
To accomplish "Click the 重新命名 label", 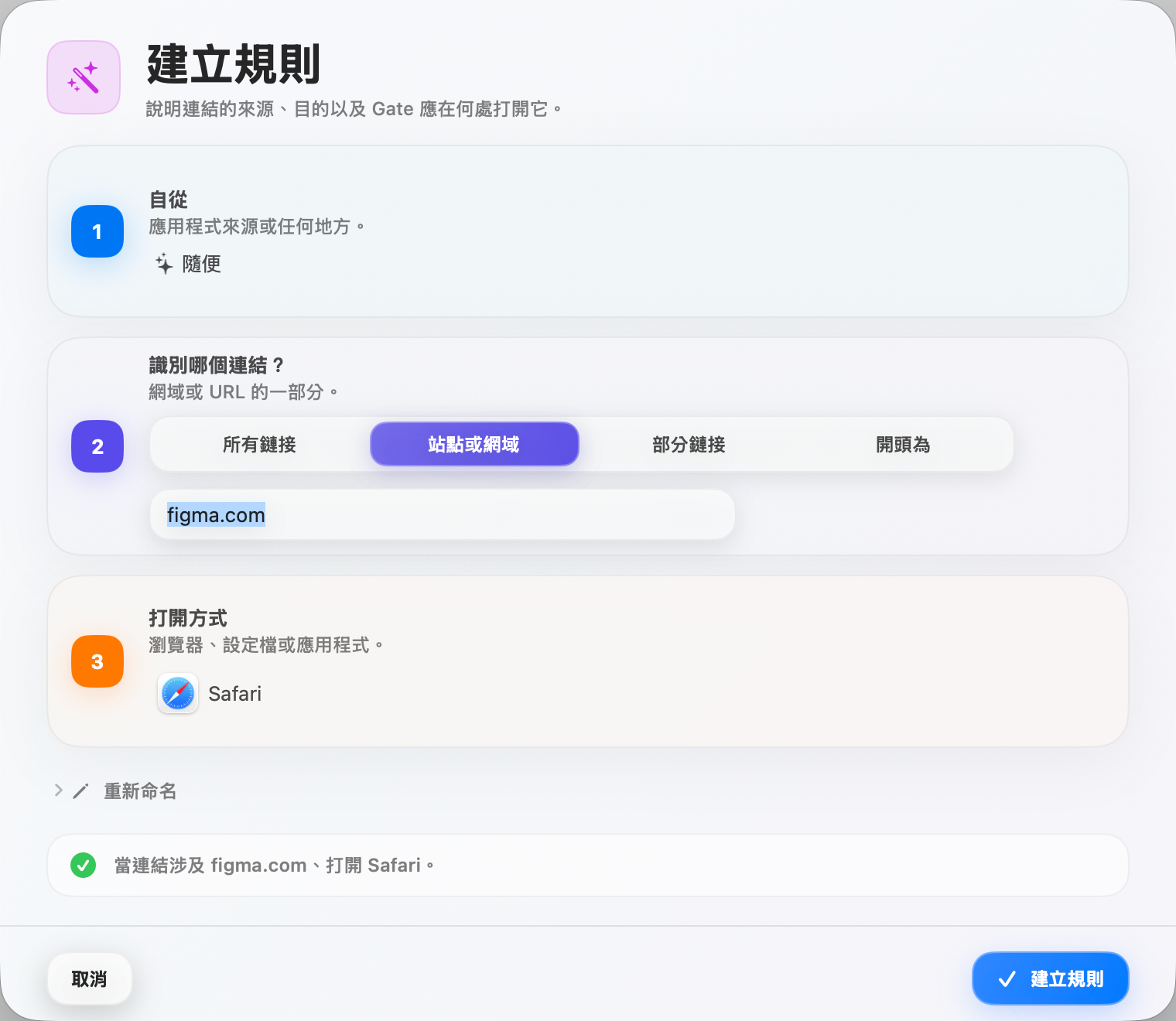I will pyautogui.click(x=140, y=791).
